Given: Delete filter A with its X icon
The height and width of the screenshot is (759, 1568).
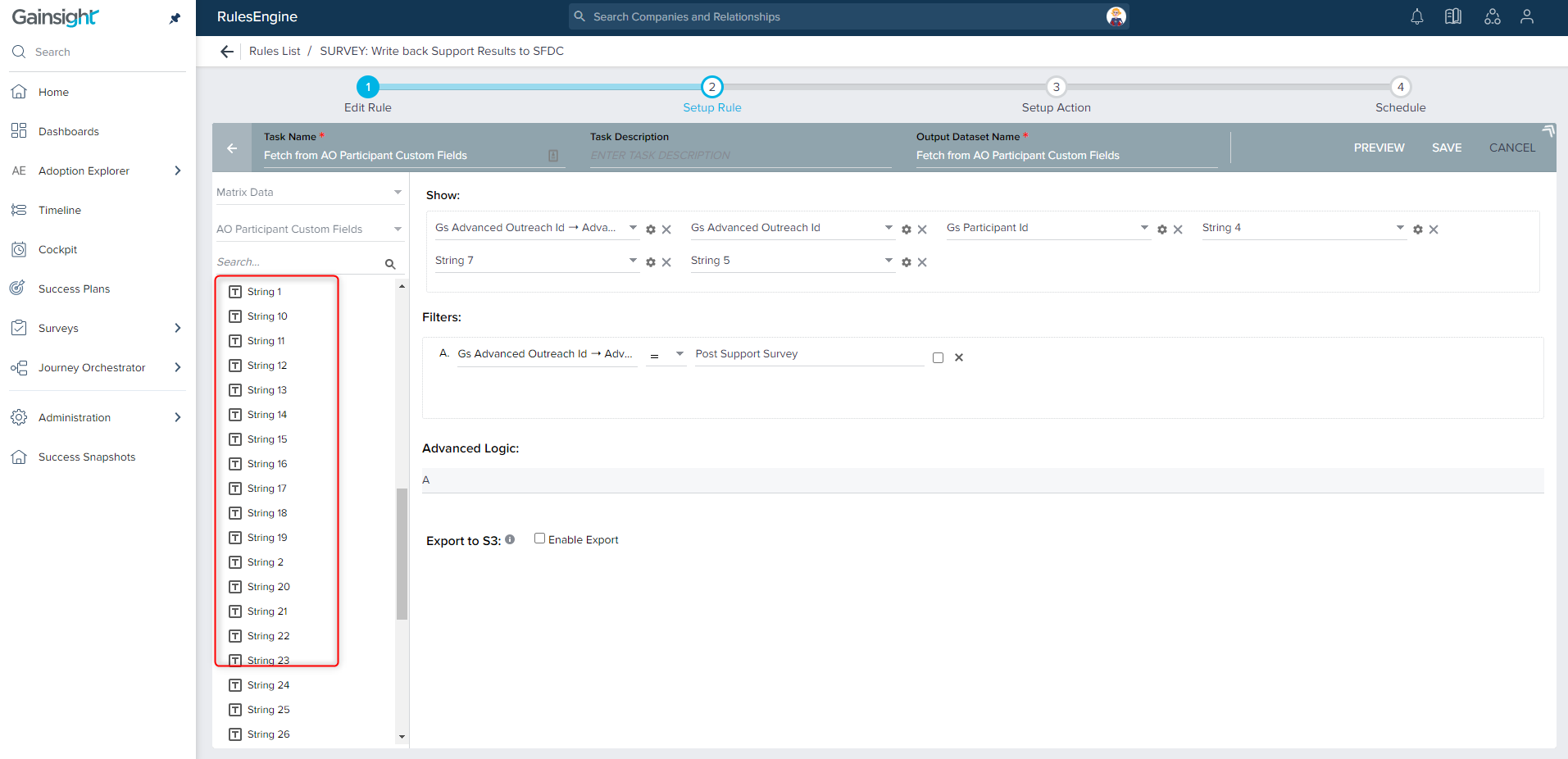Looking at the screenshot, I should [959, 357].
